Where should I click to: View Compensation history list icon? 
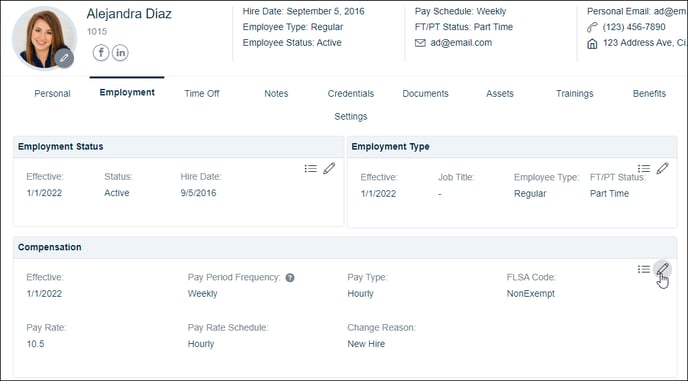[644, 269]
